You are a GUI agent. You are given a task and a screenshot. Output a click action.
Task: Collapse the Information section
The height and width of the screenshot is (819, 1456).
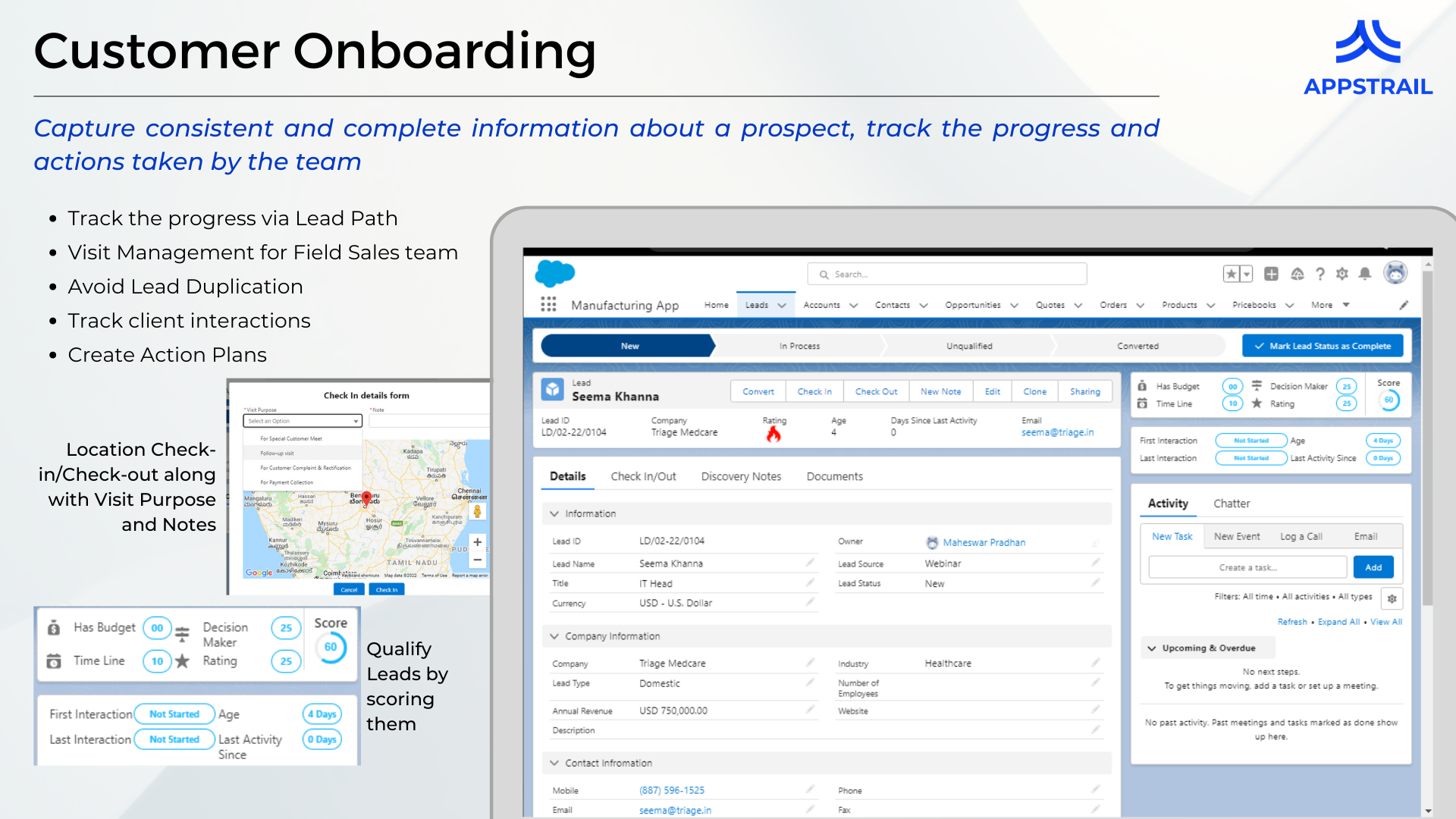point(554,513)
